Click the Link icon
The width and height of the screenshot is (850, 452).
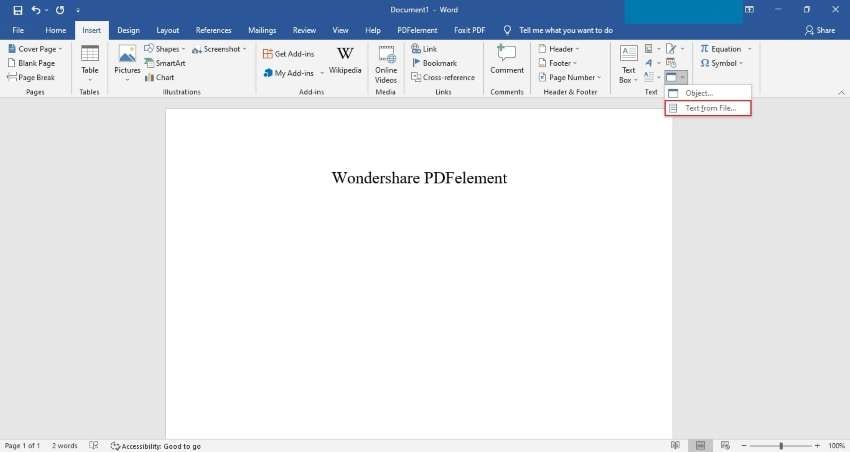pyautogui.click(x=424, y=49)
